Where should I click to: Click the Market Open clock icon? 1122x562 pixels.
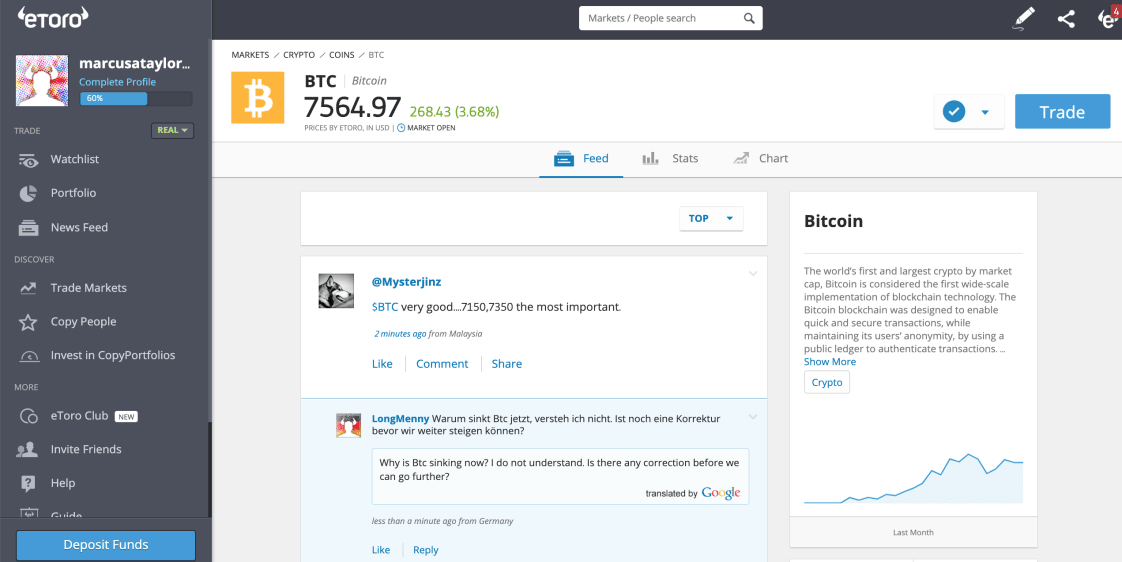click(x=401, y=128)
